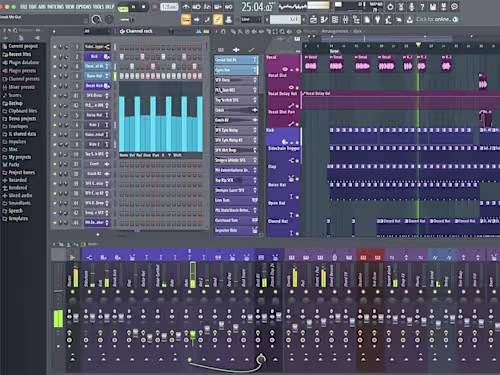The image size is (500, 375).
Task: Click the plus button below channel rack
Action: coord(98,235)
